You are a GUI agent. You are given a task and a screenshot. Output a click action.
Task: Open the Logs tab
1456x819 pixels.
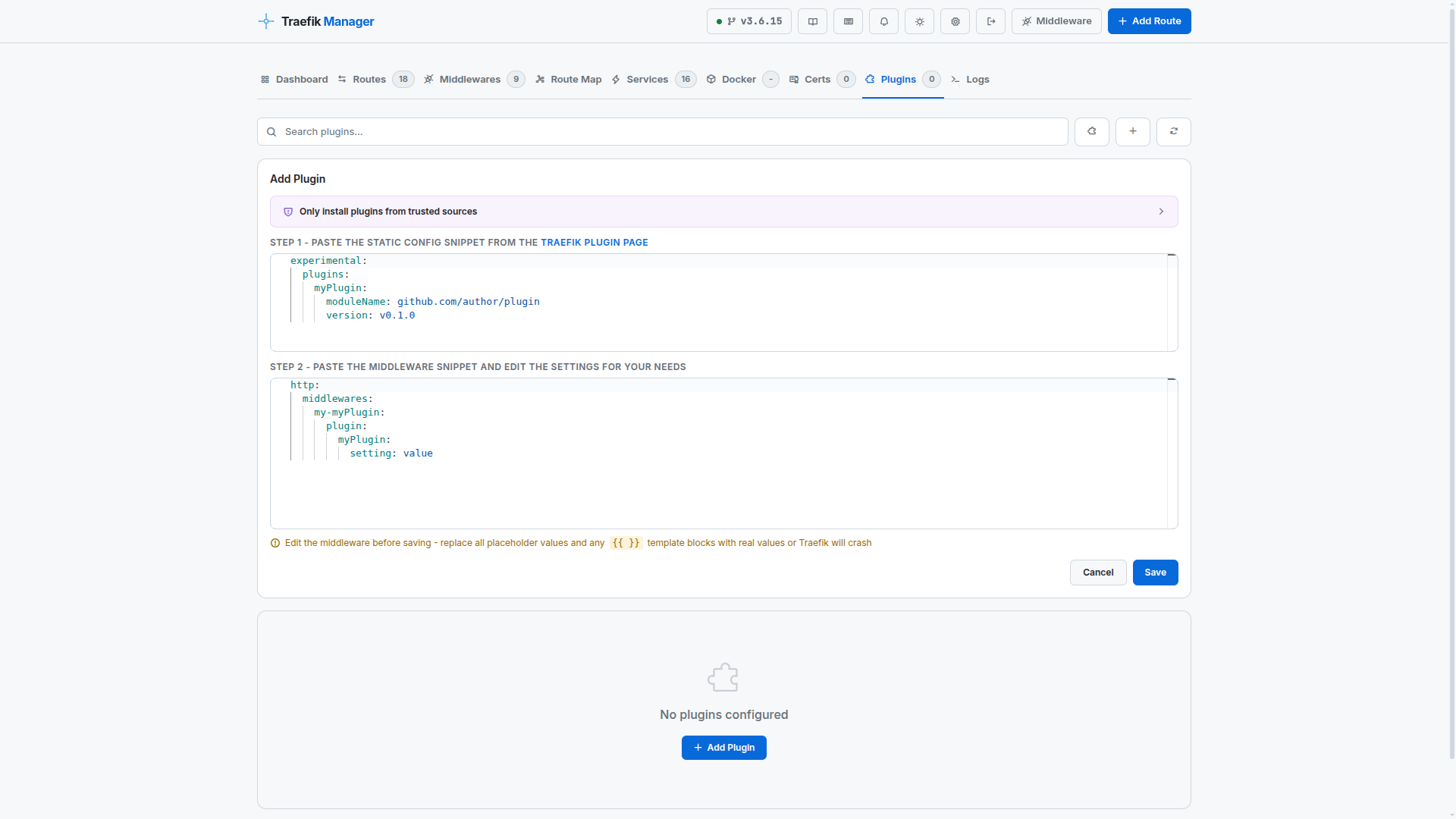tap(970, 80)
